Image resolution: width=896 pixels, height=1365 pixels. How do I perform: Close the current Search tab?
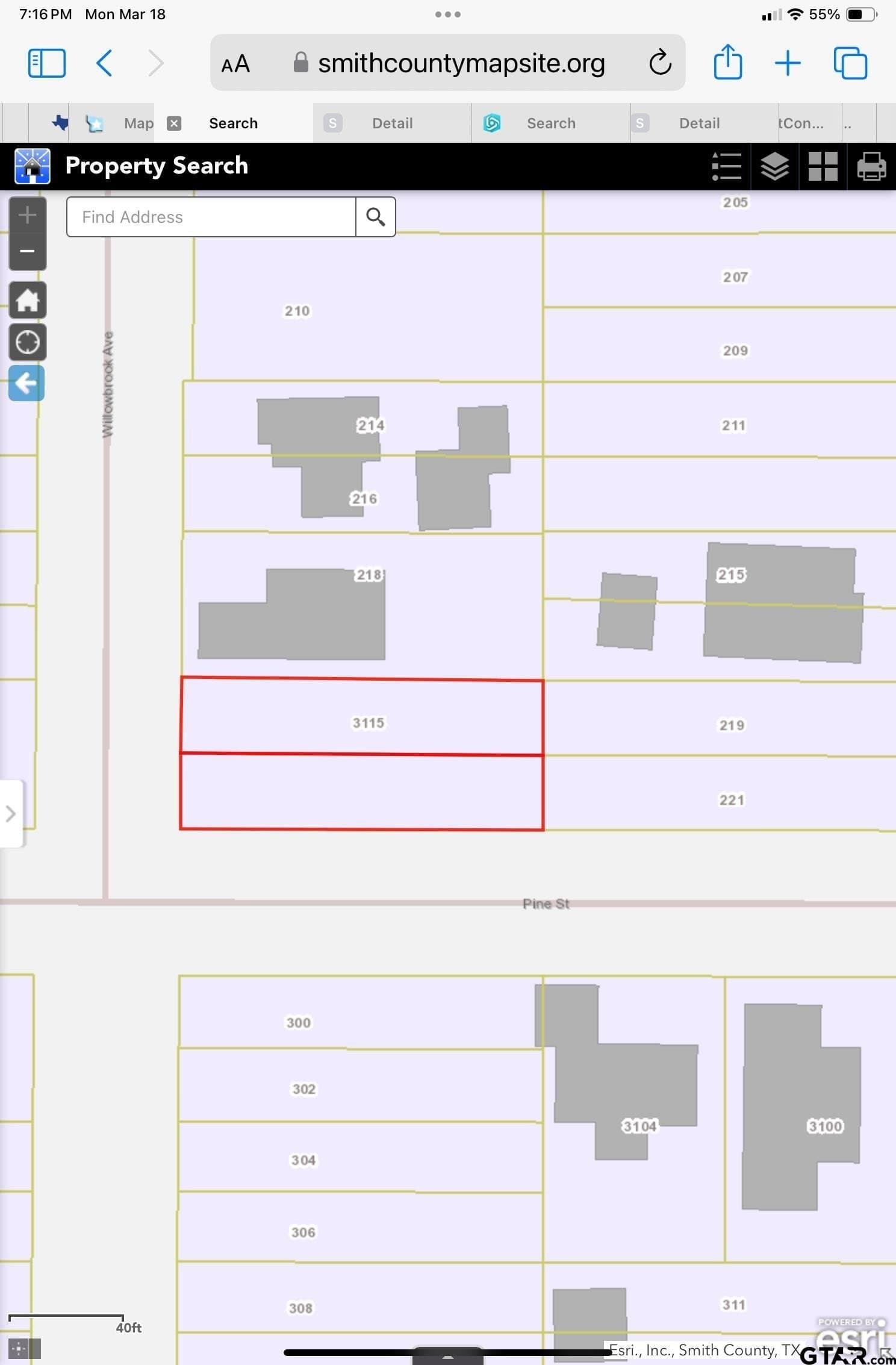coord(174,123)
